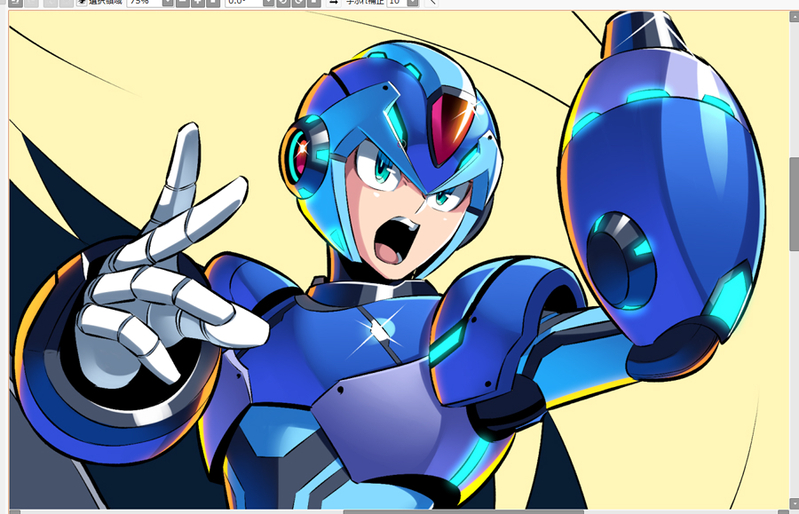
Task: Click the vertical scrollbar thumb
Action: point(794,204)
